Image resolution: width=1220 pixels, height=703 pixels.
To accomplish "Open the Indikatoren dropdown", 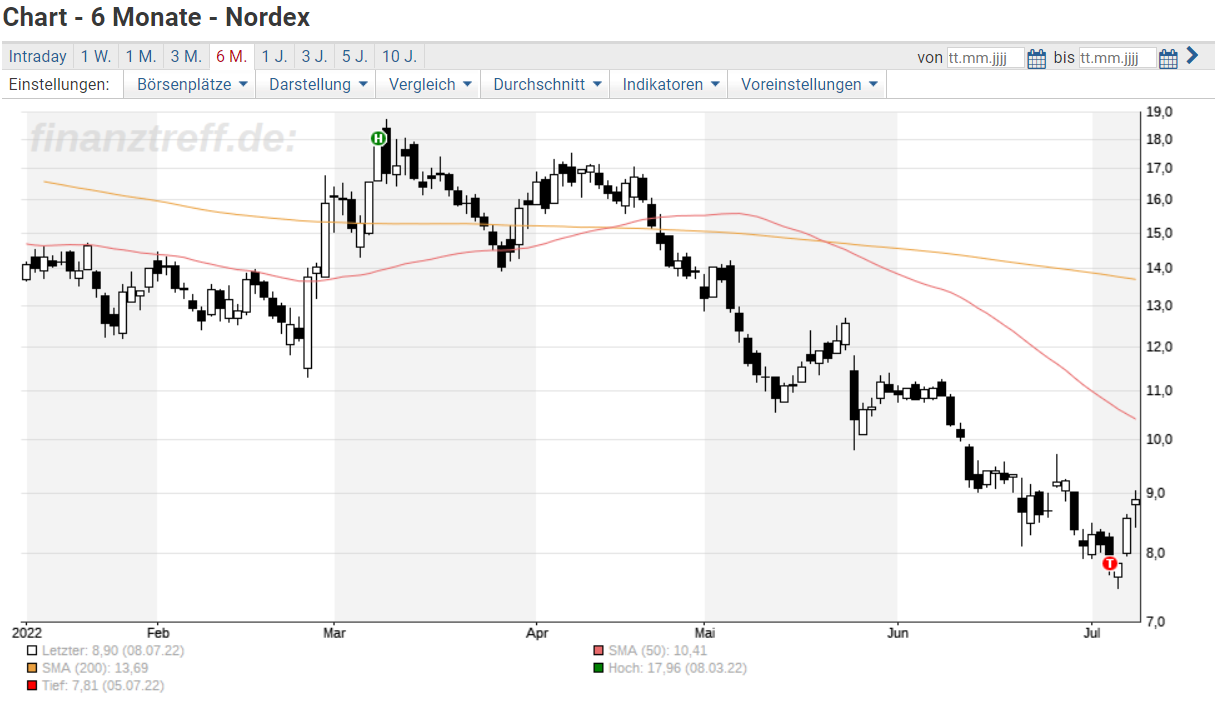I will [x=669, y=85].
